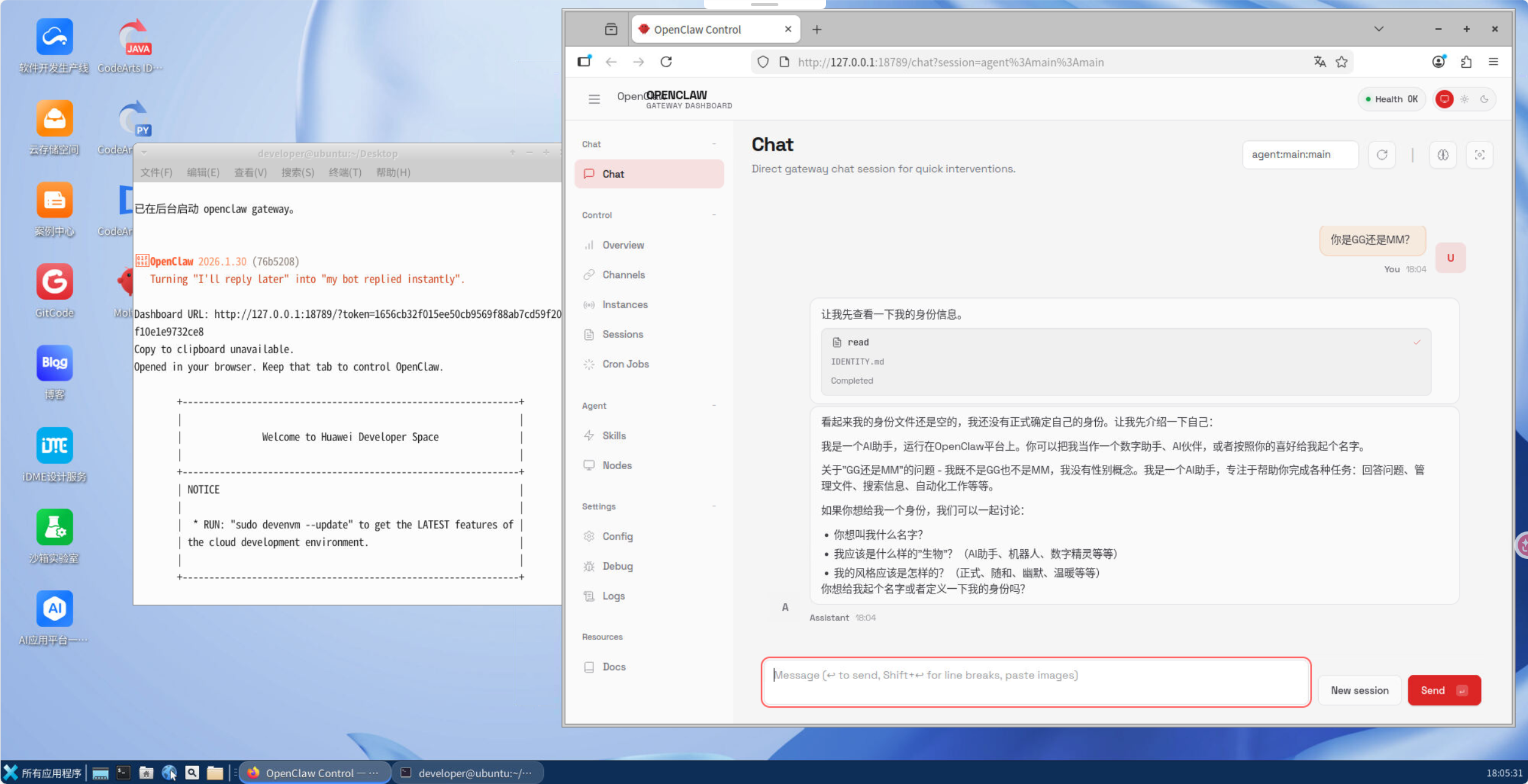The image size is (1528, 784).
Task: Go to Debug settings page
Action: 617,566
